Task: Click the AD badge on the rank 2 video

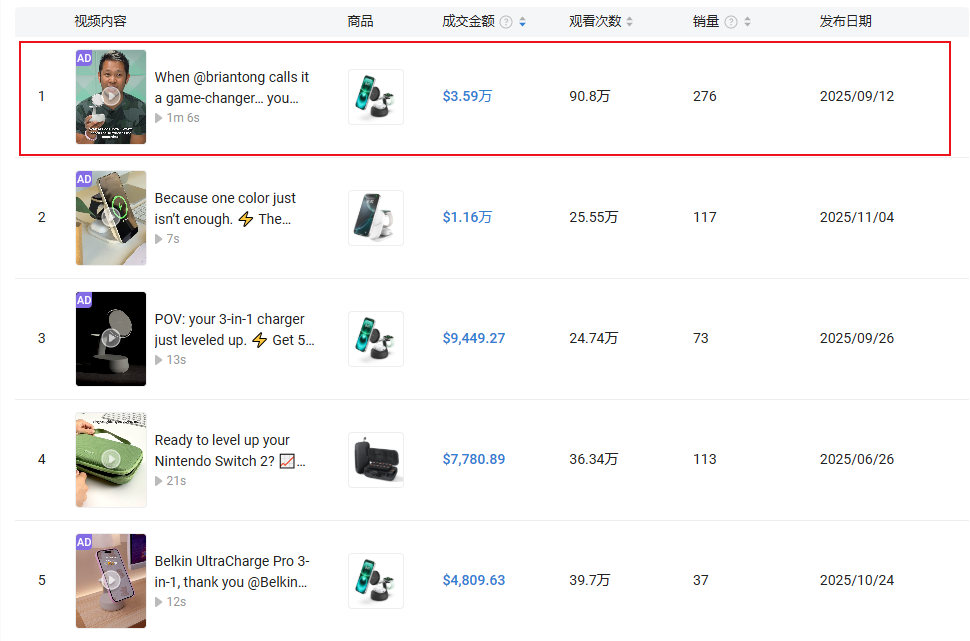Action: pyautogui.click(x=84, y=180)
